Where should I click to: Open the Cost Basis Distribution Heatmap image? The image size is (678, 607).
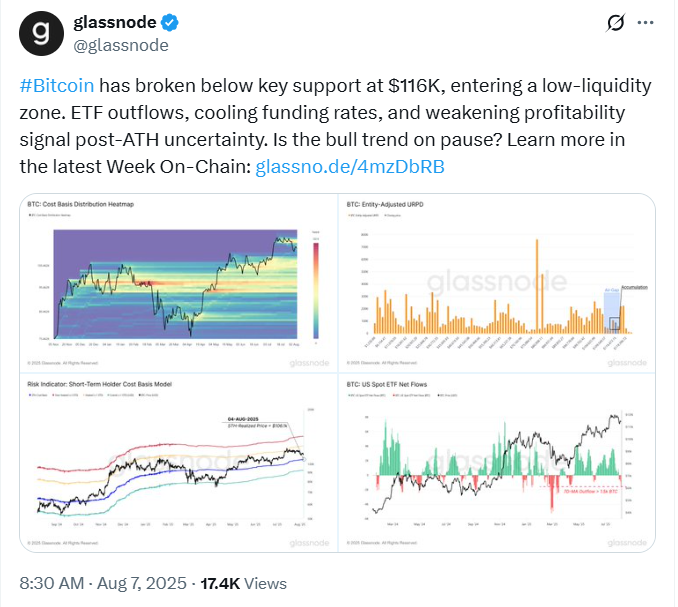(x=179, y=283)
